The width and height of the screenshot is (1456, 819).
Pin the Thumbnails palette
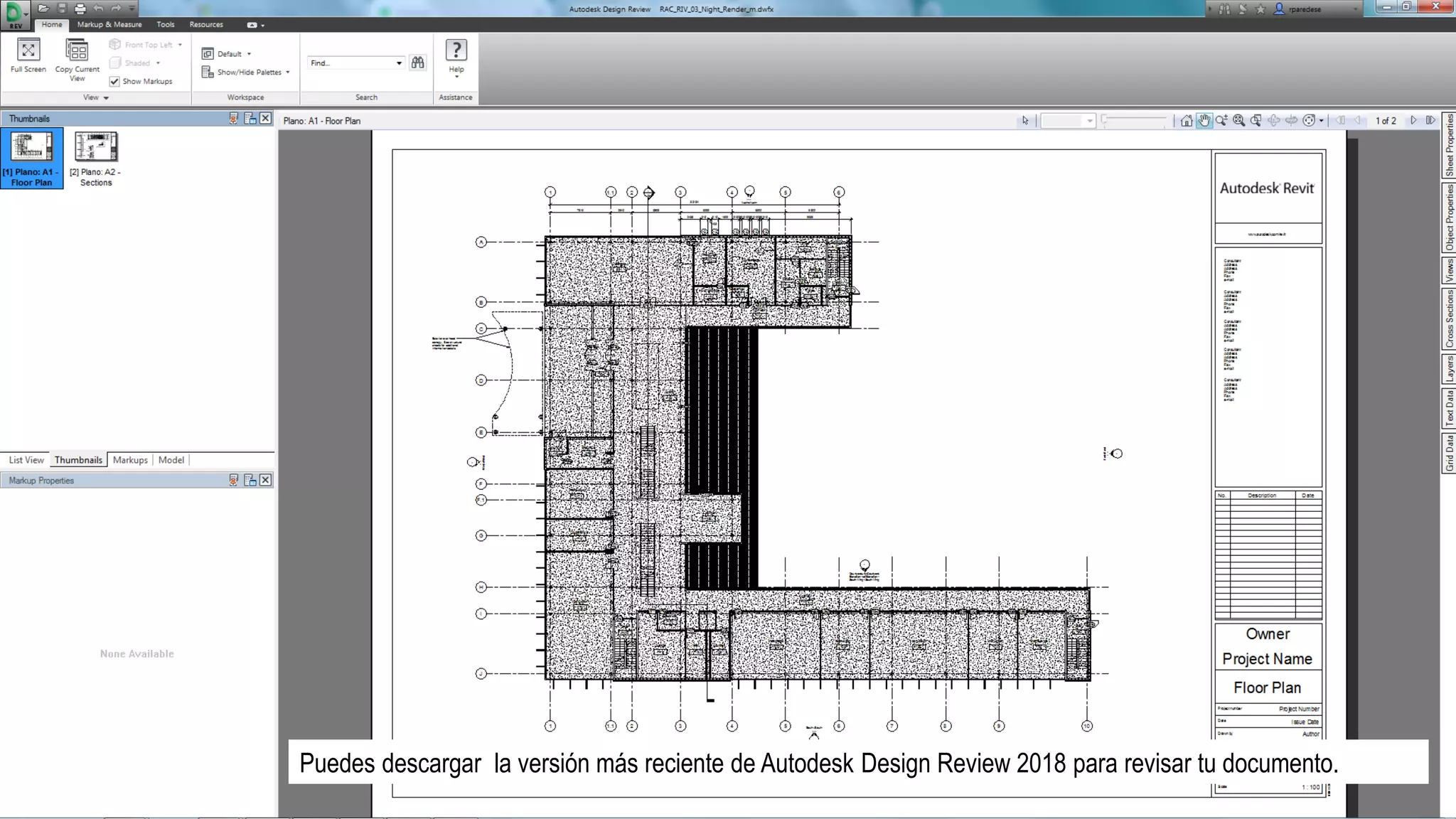[233, 119]
